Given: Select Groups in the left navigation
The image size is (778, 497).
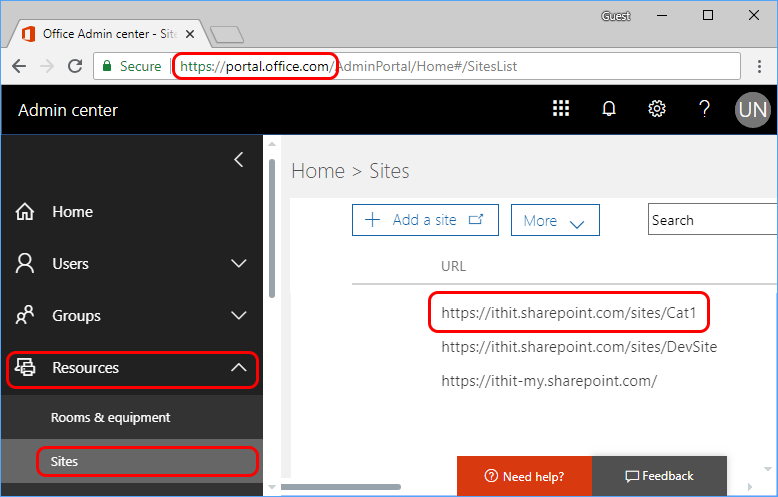Looking at the screenshot, I should pos(132,315).
